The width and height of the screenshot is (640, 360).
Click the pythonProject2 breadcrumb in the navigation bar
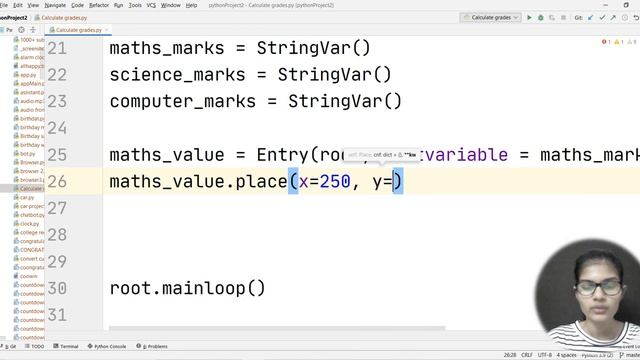[13, 18]
